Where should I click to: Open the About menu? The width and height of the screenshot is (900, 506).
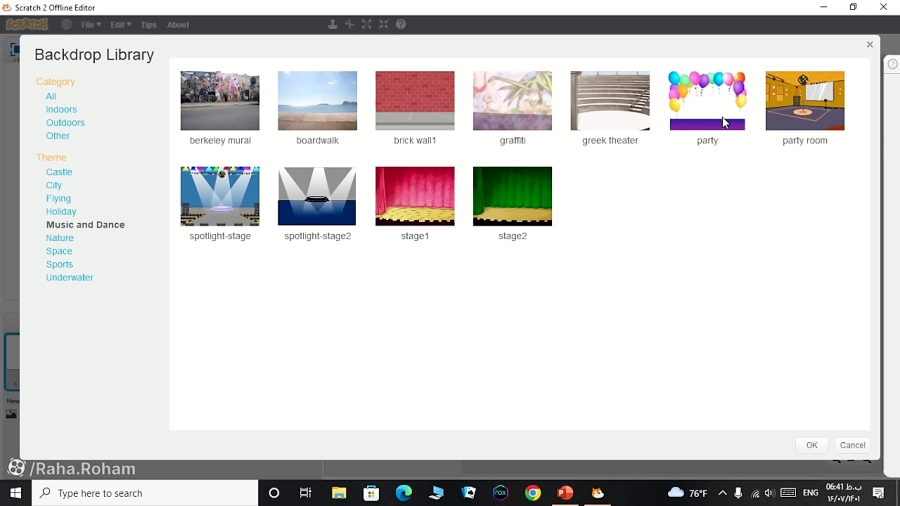(x=178, y=25)
